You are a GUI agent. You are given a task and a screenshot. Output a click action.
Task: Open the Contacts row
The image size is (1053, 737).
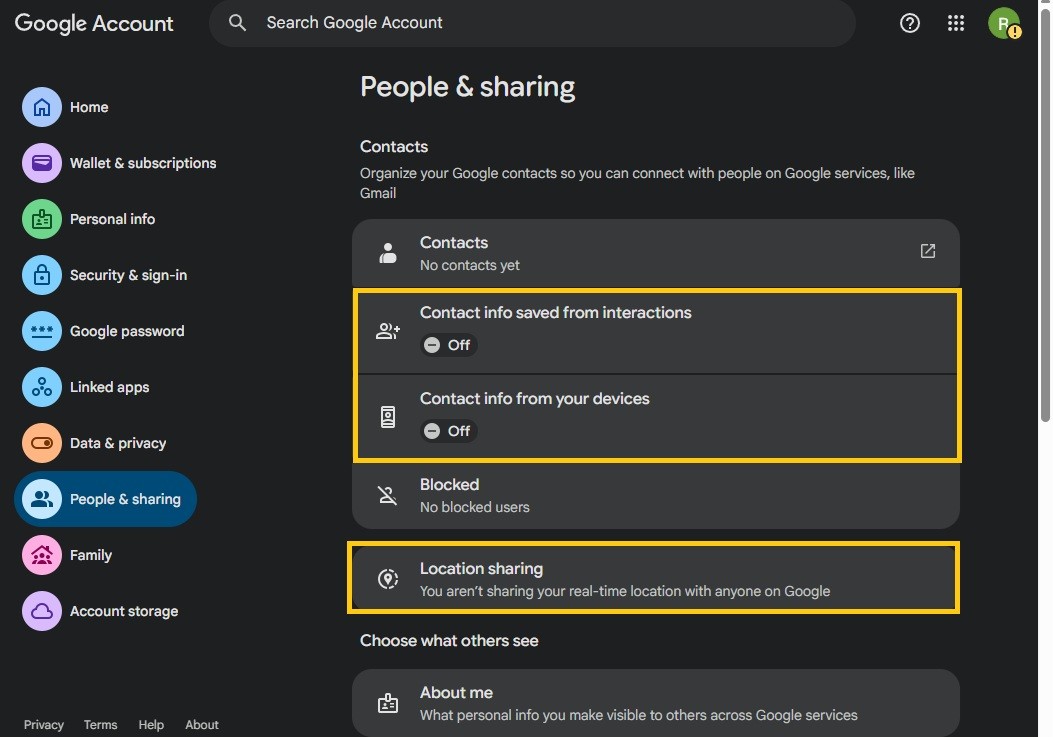[x=655, y=253]
